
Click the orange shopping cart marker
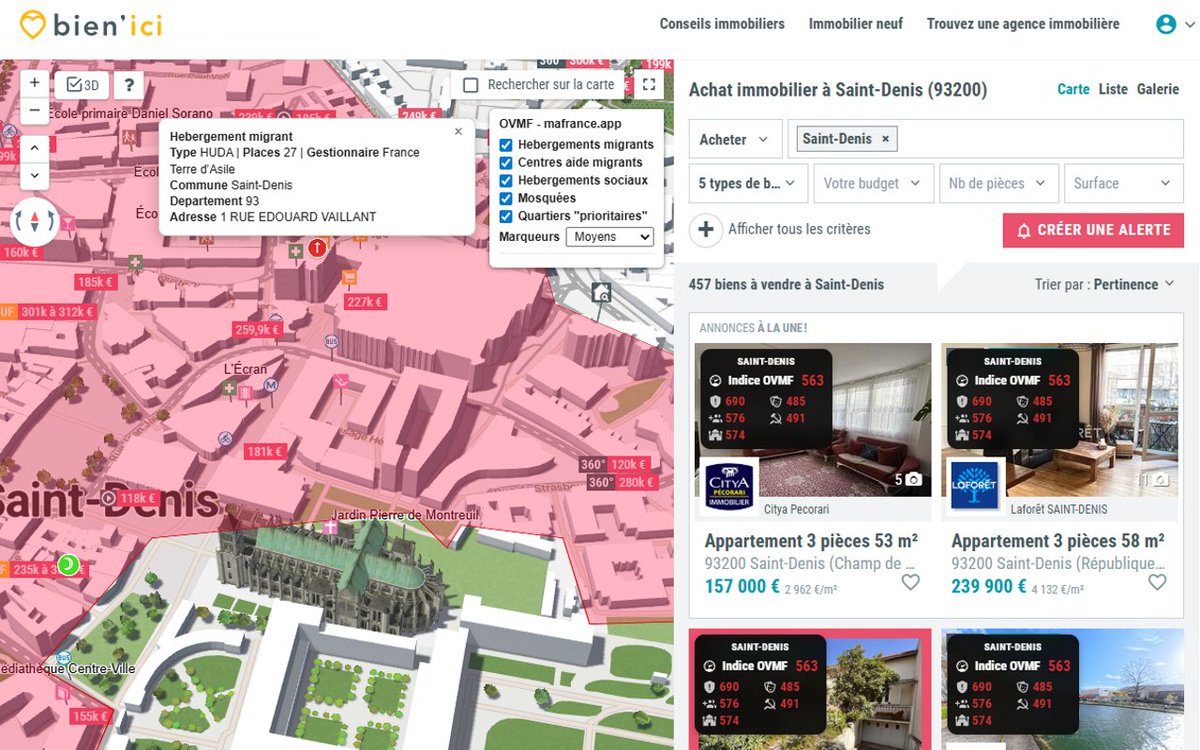(349, 276)
